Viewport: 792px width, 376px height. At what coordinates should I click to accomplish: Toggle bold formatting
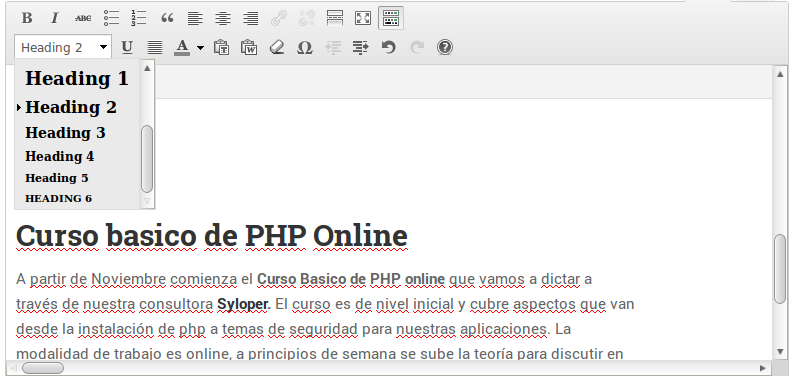[x=27, y=18]
